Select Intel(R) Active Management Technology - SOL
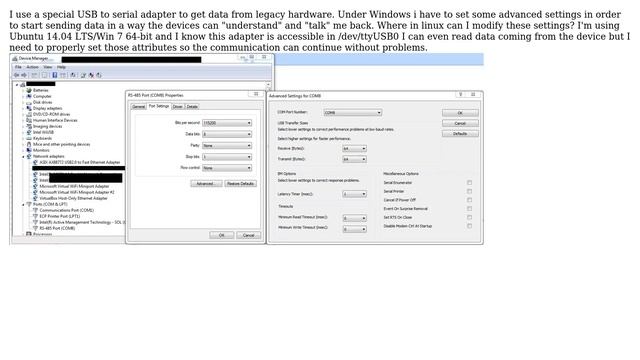The height and width of the screenshot is (360, 640). pyautogui.click(x=82, y=222)
